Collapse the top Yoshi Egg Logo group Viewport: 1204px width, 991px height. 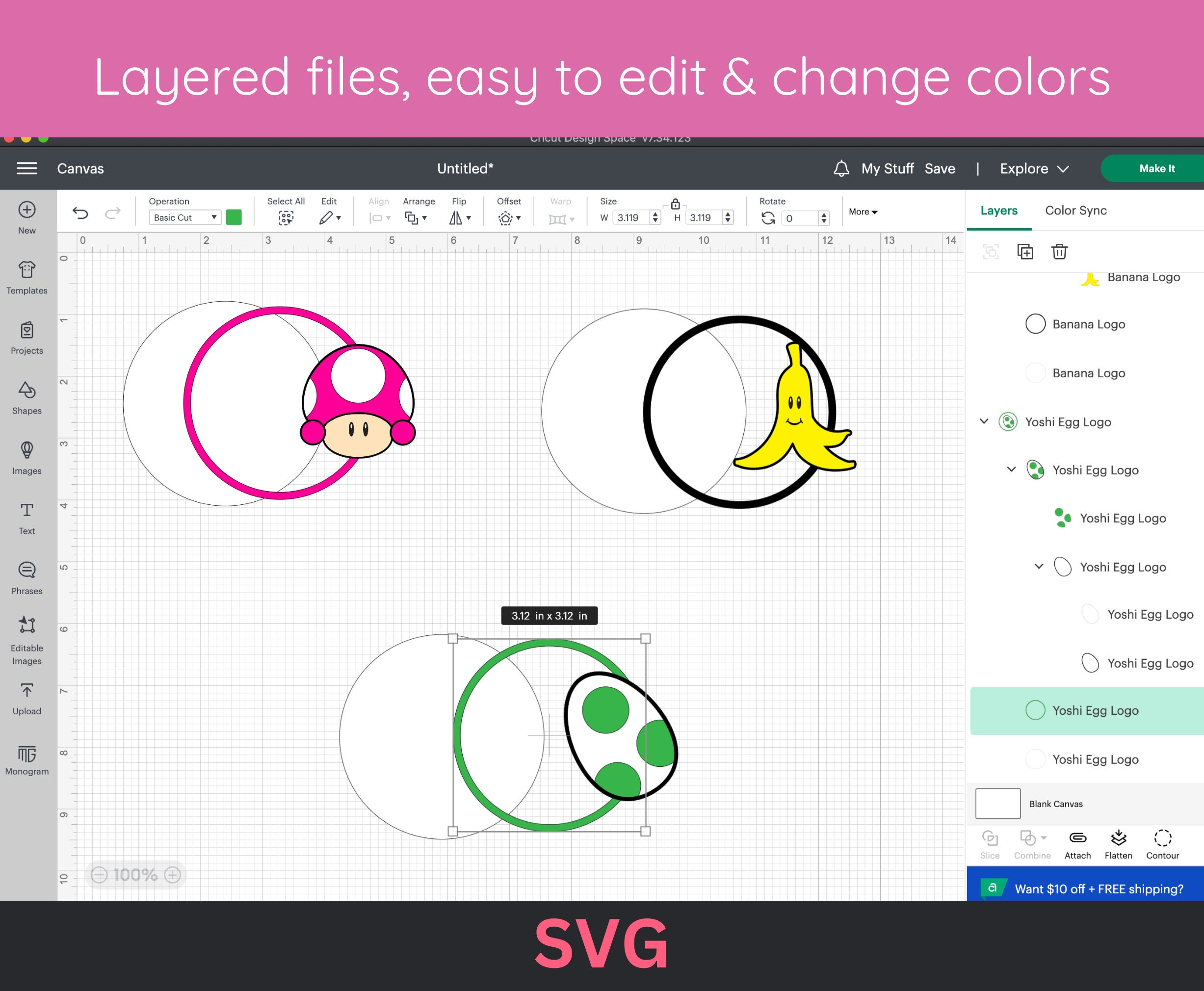(x=984, y=421)
